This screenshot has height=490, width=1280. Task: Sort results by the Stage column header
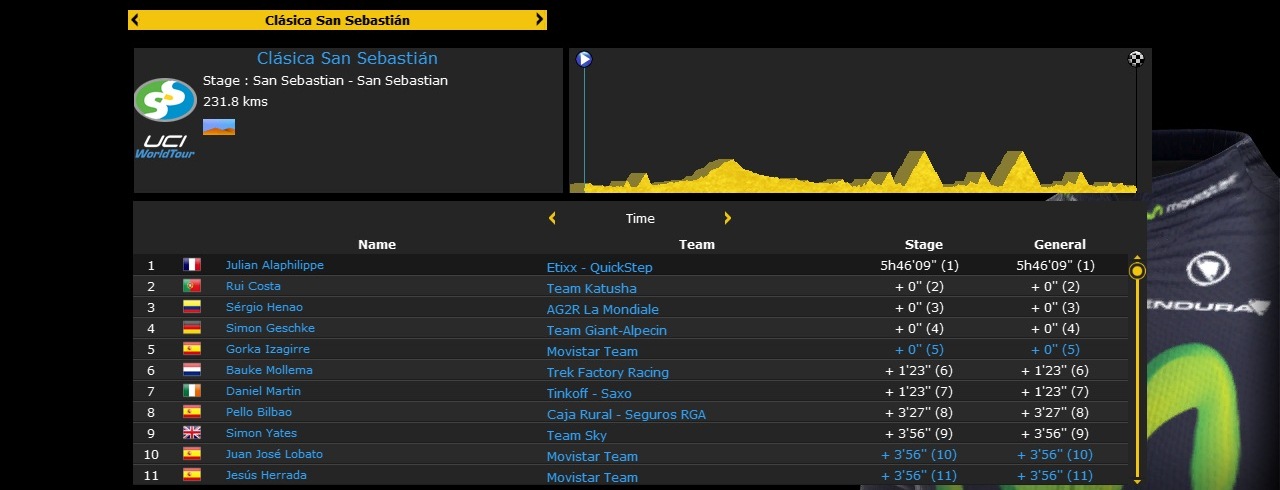(923, 244)
